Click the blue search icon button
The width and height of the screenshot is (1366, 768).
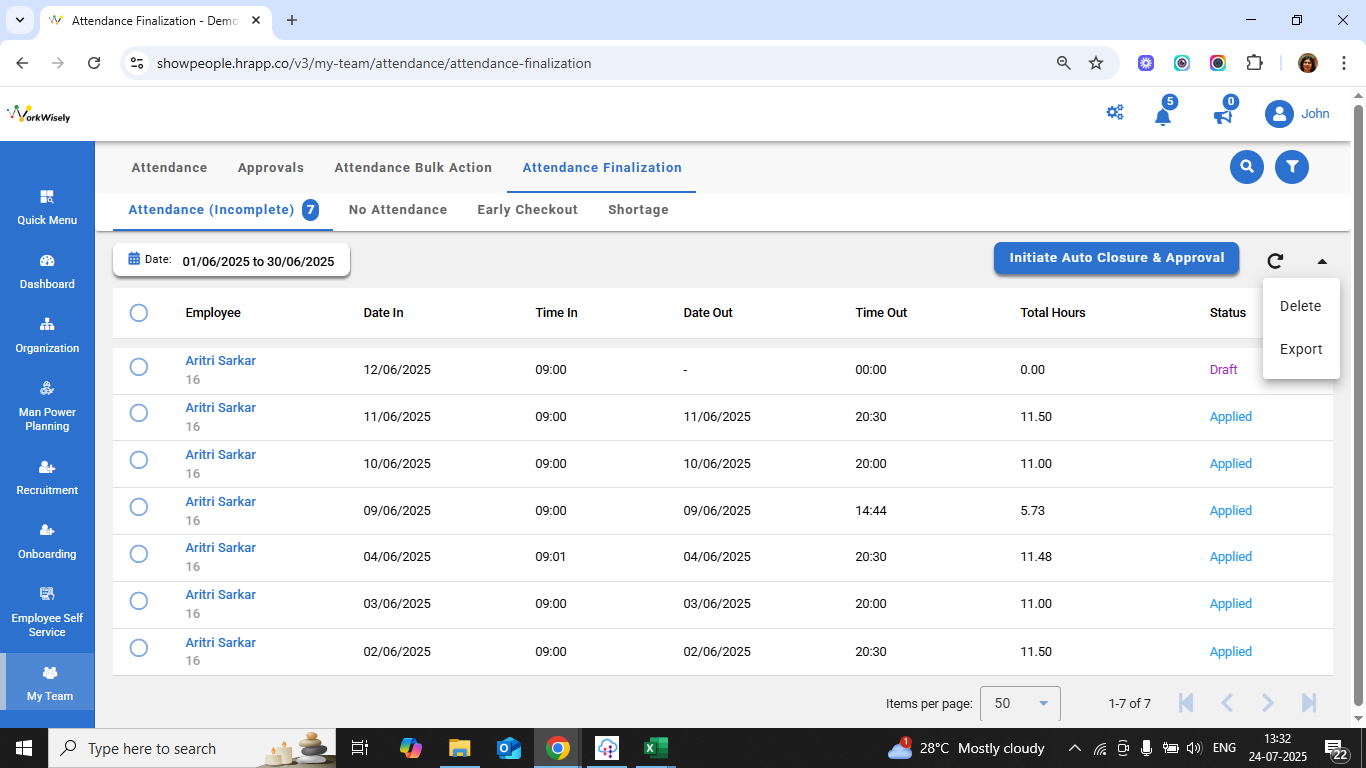click(x=1246, y=167)
